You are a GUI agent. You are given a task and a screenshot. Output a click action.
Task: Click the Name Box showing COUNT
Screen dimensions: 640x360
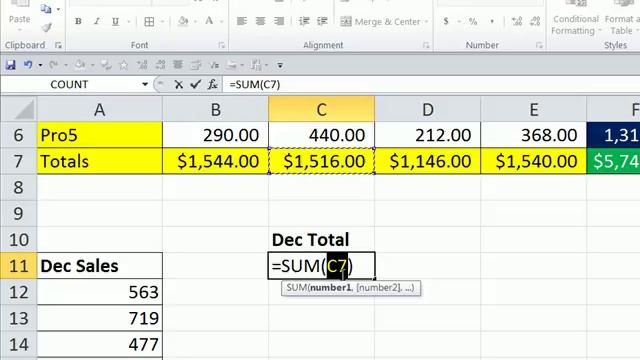pos(69,84)
